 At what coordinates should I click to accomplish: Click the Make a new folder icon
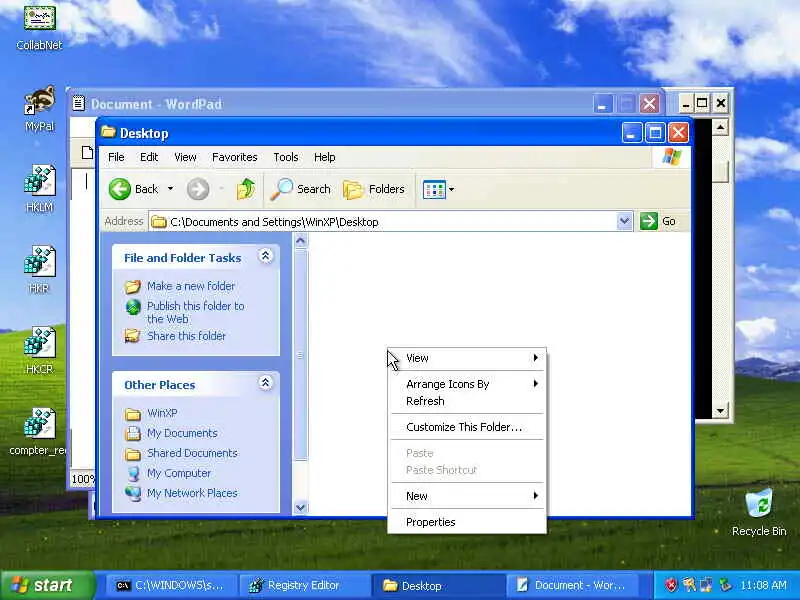point(132,286)
